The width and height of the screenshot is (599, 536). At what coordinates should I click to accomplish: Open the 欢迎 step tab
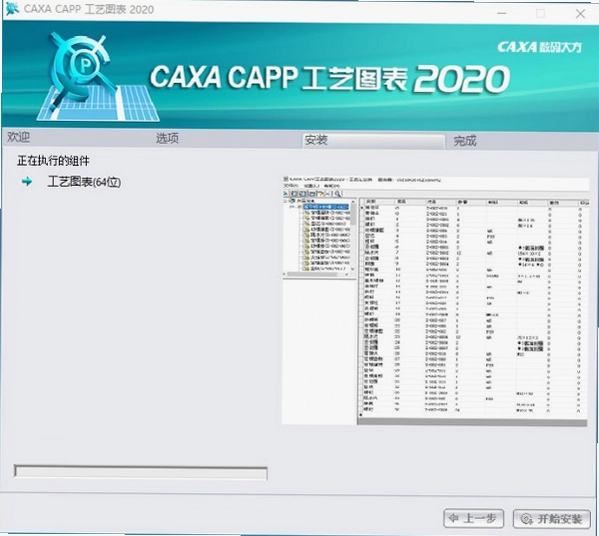click(x=18, y=137)
